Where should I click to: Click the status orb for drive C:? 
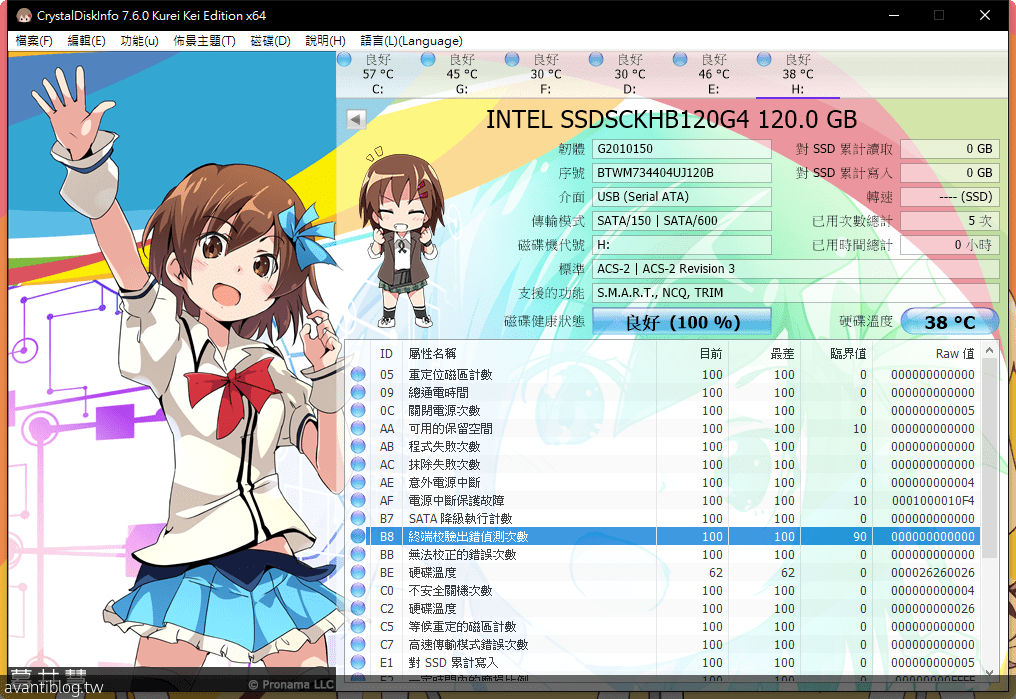click(x=344, y=60)
